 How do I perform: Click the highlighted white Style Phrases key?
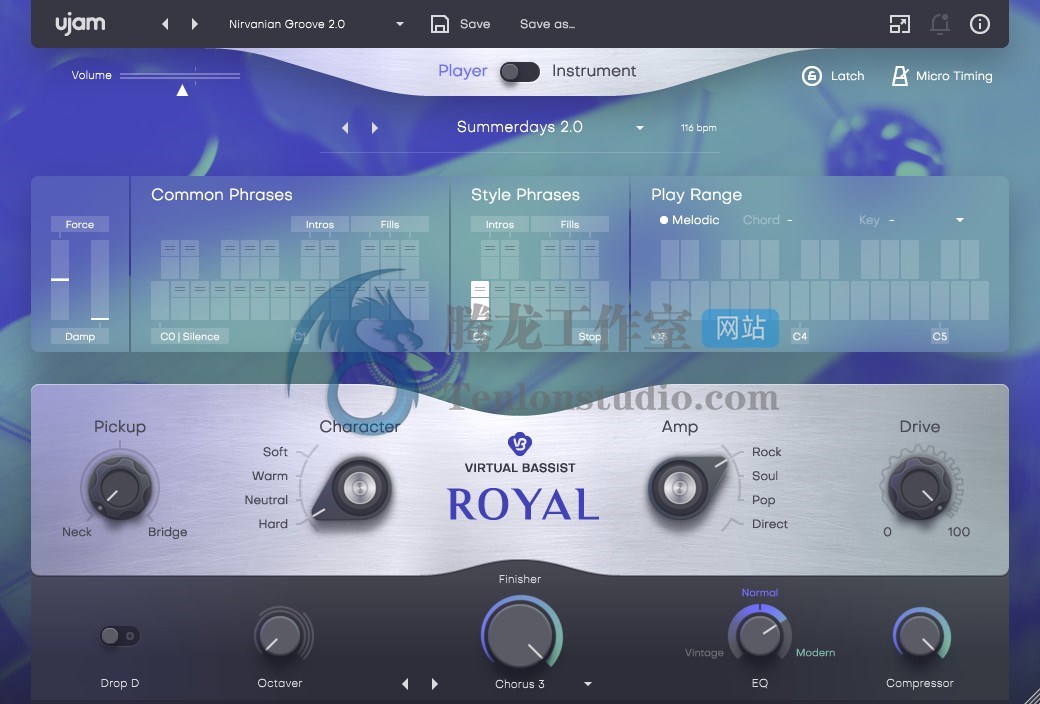[x=480, y=300]
